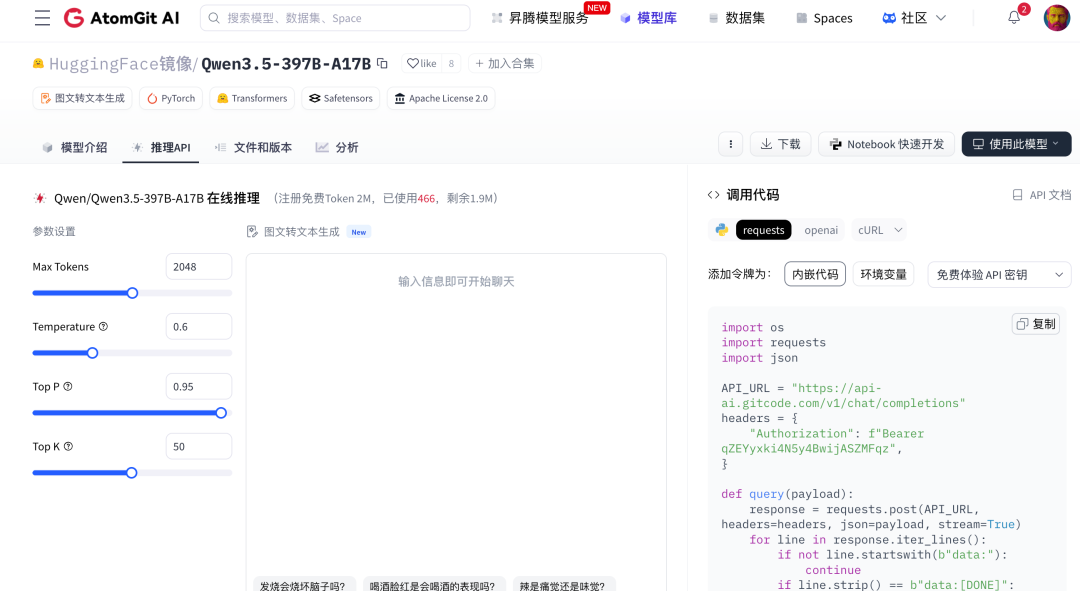Image resolution: width=1080 pixels, height=591 pixels.
Task: Switch to the 分析 tab
Action: (x=337, y=147)
